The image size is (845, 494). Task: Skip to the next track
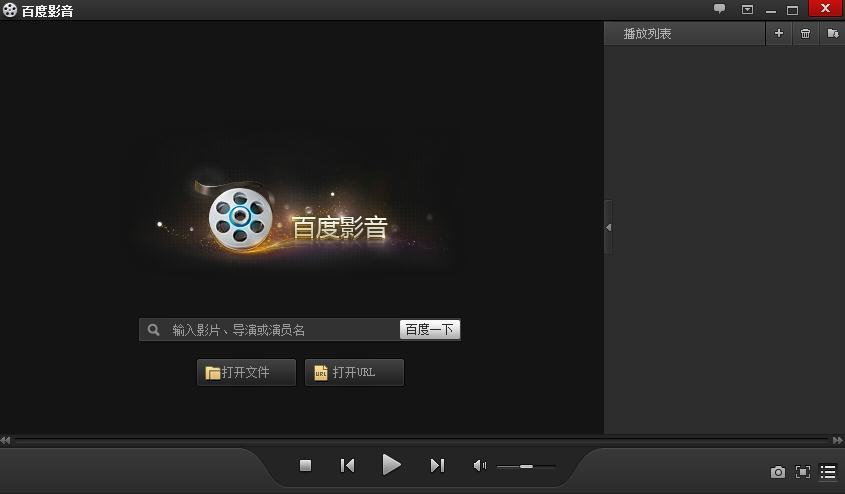point(437,465)
